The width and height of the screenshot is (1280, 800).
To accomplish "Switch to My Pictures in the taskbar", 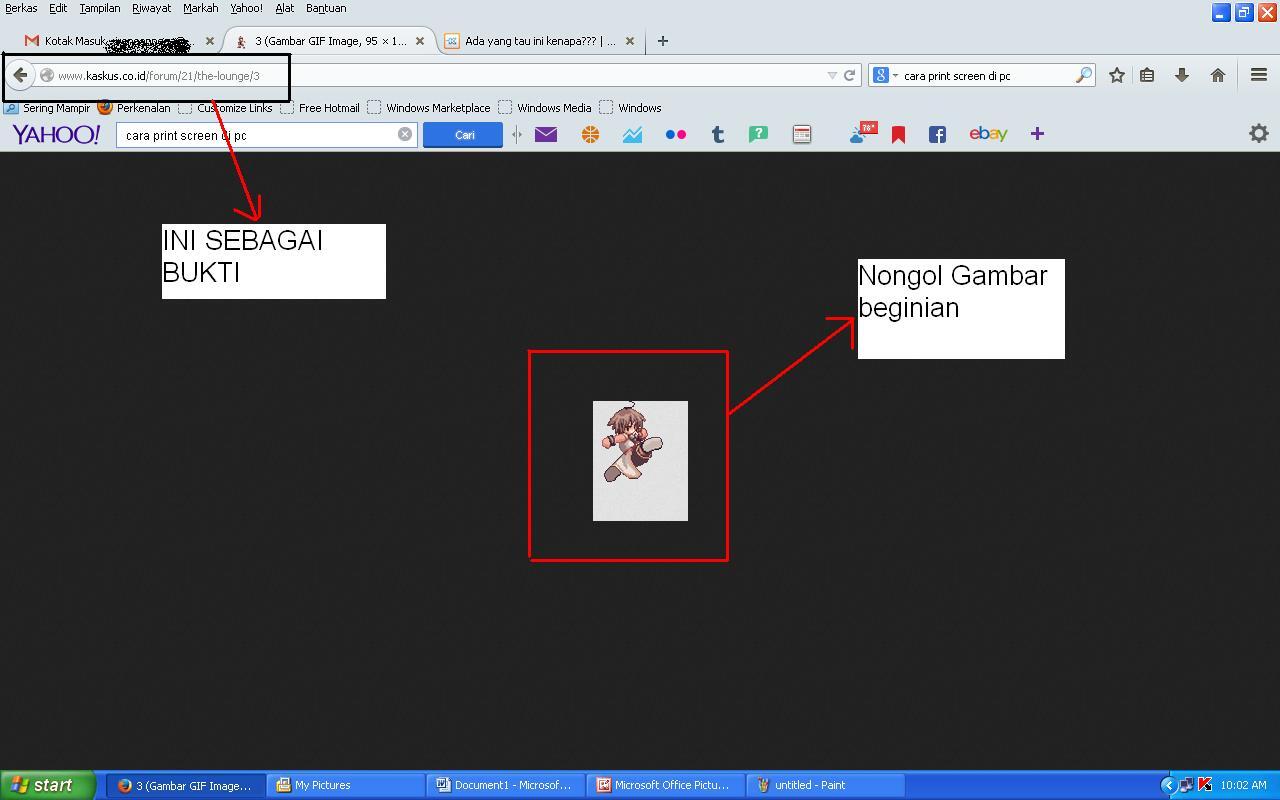I will click(346, 785).
